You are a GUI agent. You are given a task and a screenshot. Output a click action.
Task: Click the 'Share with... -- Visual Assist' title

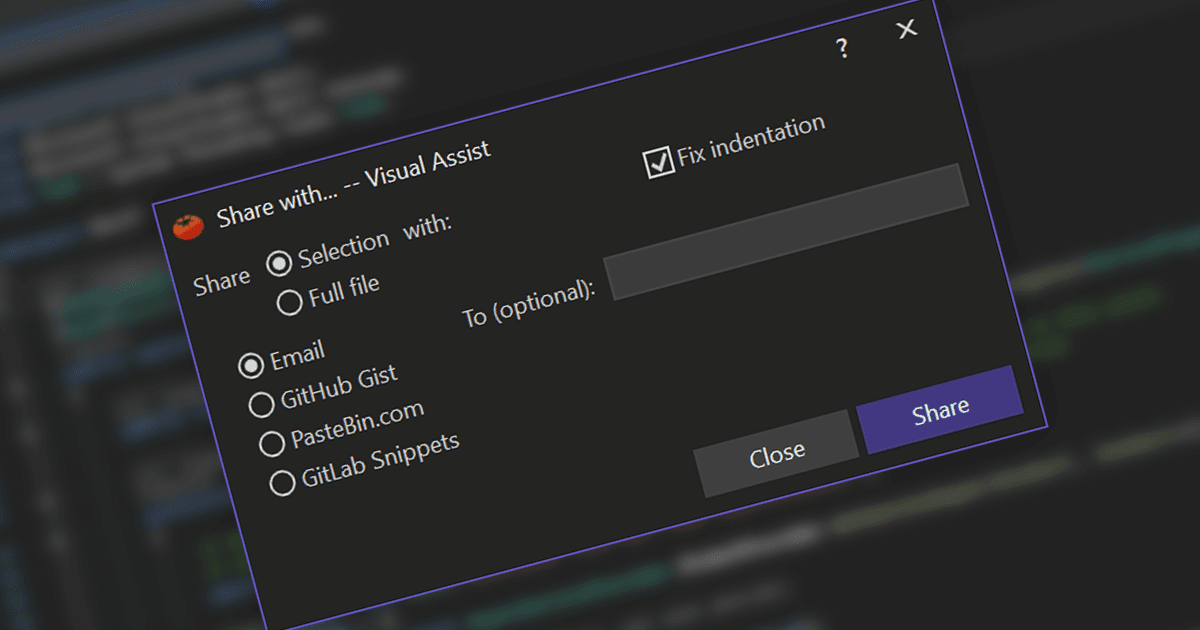(x=354, y=184)
